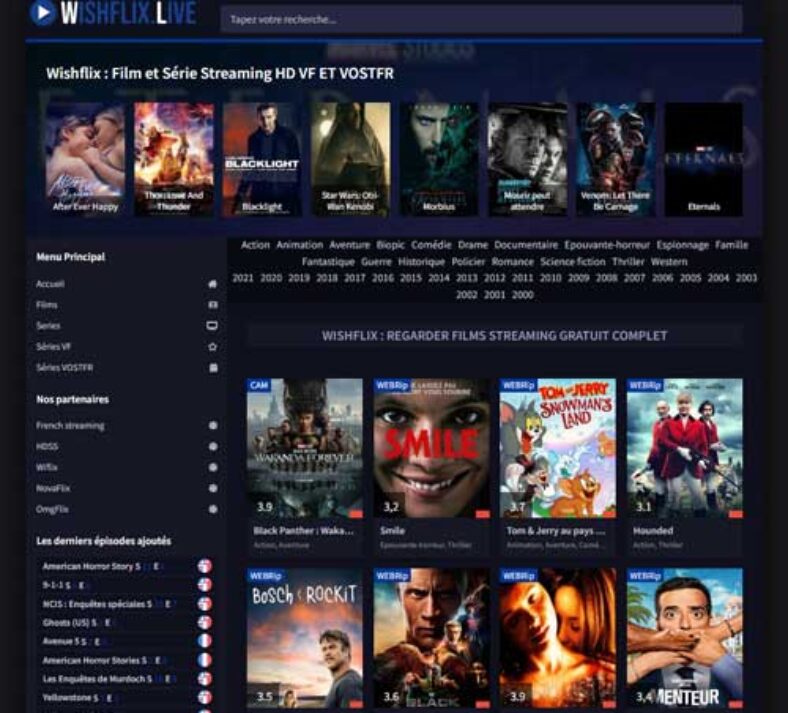Filter by Comédie genre
This screenshot has height=713, width=788.
(x=431, y=245)
